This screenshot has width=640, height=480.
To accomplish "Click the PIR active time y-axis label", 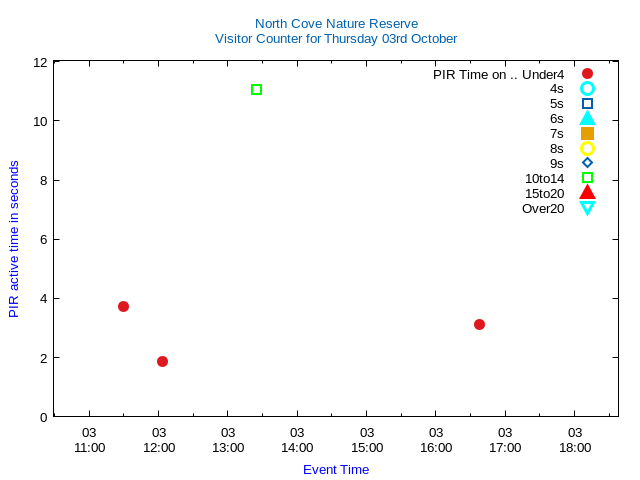I will [x=14, y=239].
